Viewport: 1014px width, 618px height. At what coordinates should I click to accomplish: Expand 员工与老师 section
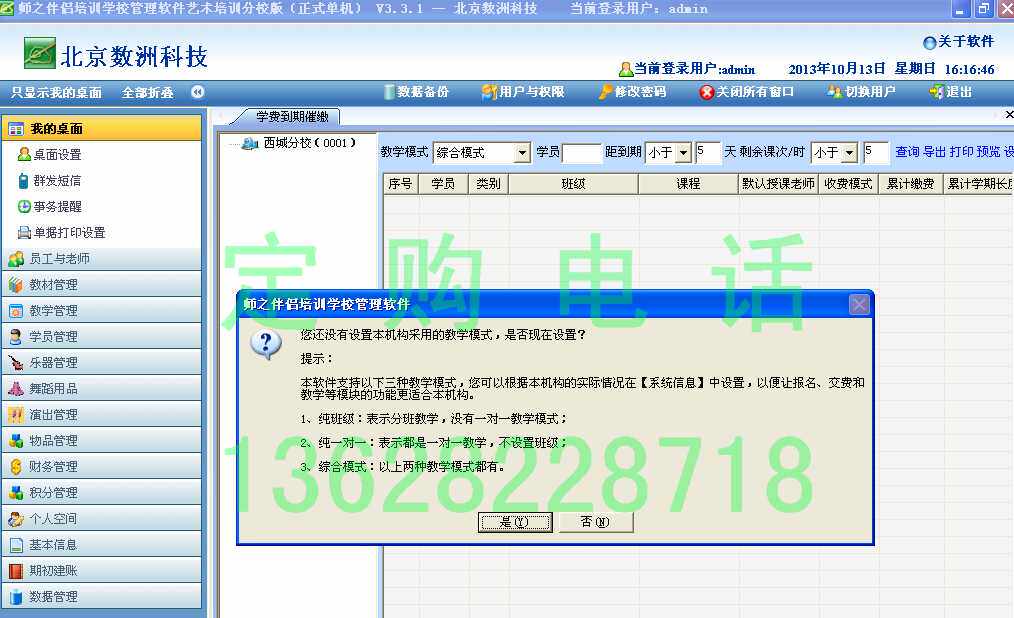tap(102, 259)
